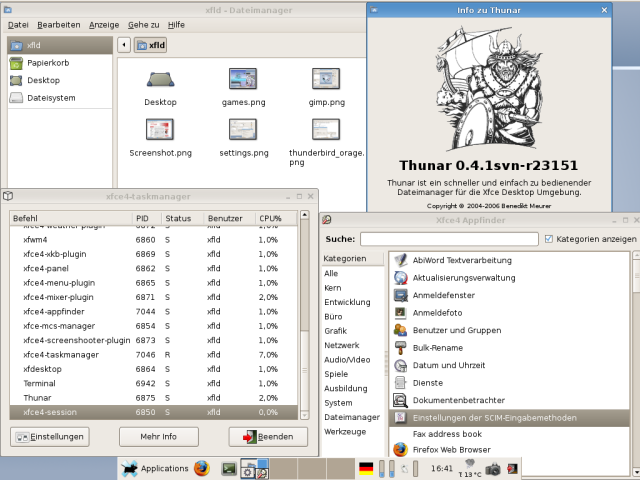The height and width of the screenshot is (480, 640).
Task: Open the Hilfe menu
Action: (176, 25)
